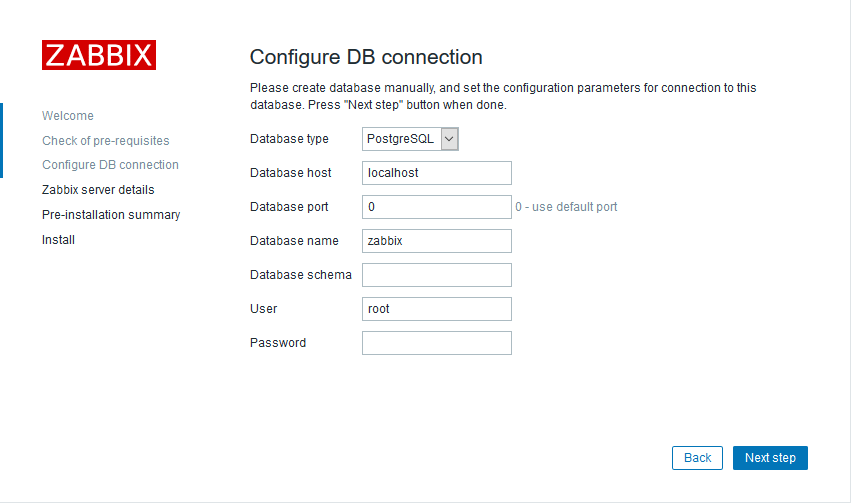
Task: Focus the Database host field
Action: click(x=436, y=173)
